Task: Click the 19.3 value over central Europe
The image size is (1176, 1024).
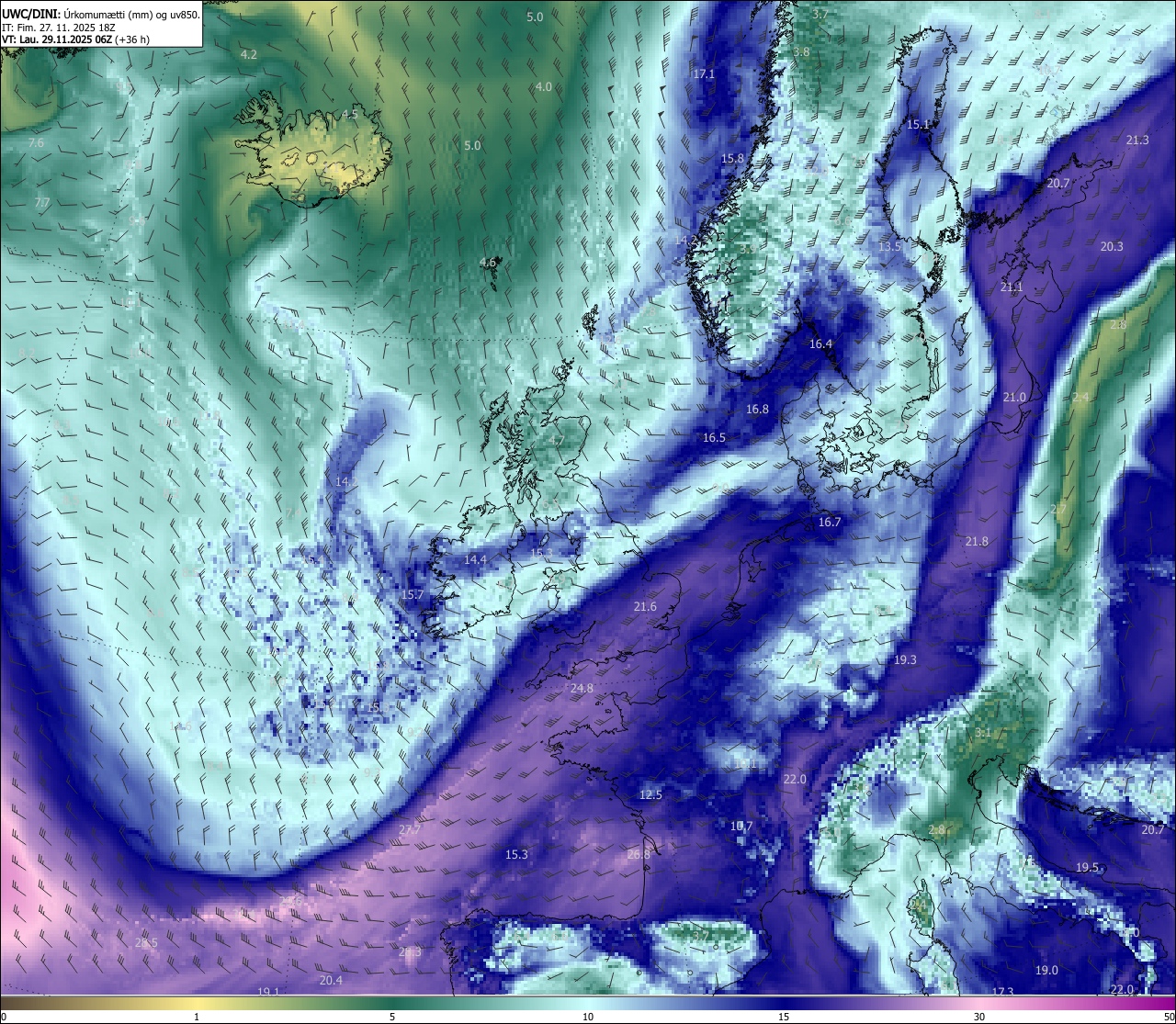Action: (x=905, y=659)
